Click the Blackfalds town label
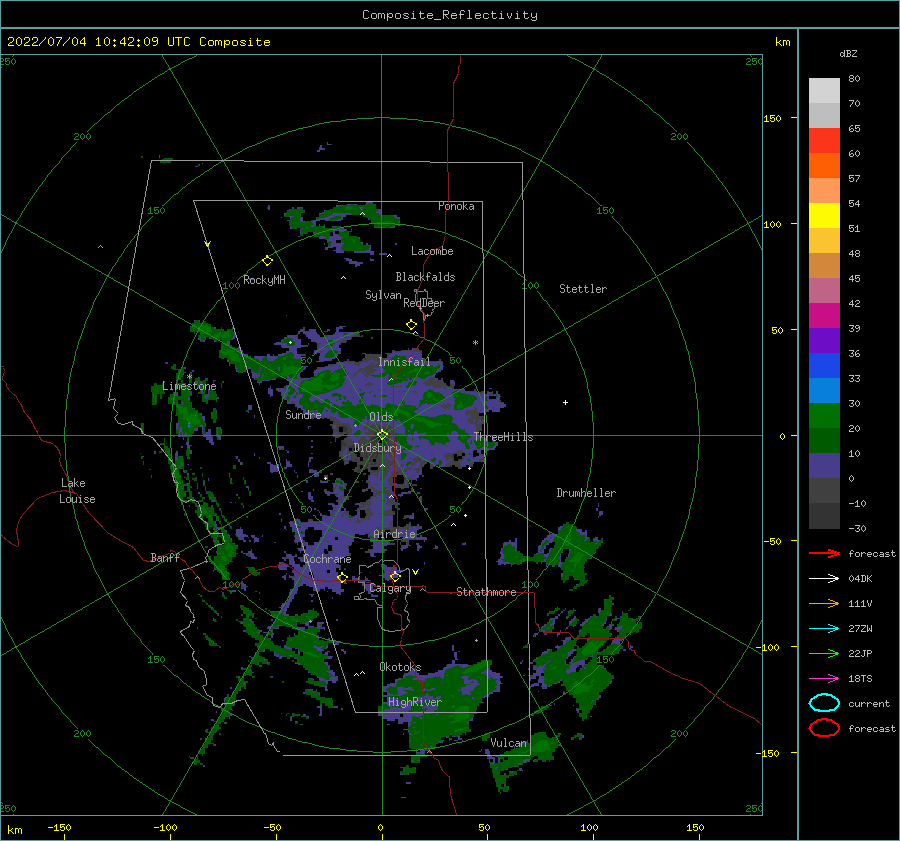The width and height of the screenshot is (900, 841). tap(425, 277)
